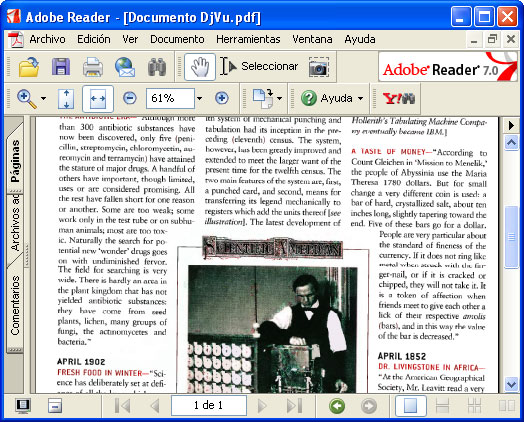524x422 pixels.
Task: Click the vertical scrollbar thumb
Action: coord(511,237)
